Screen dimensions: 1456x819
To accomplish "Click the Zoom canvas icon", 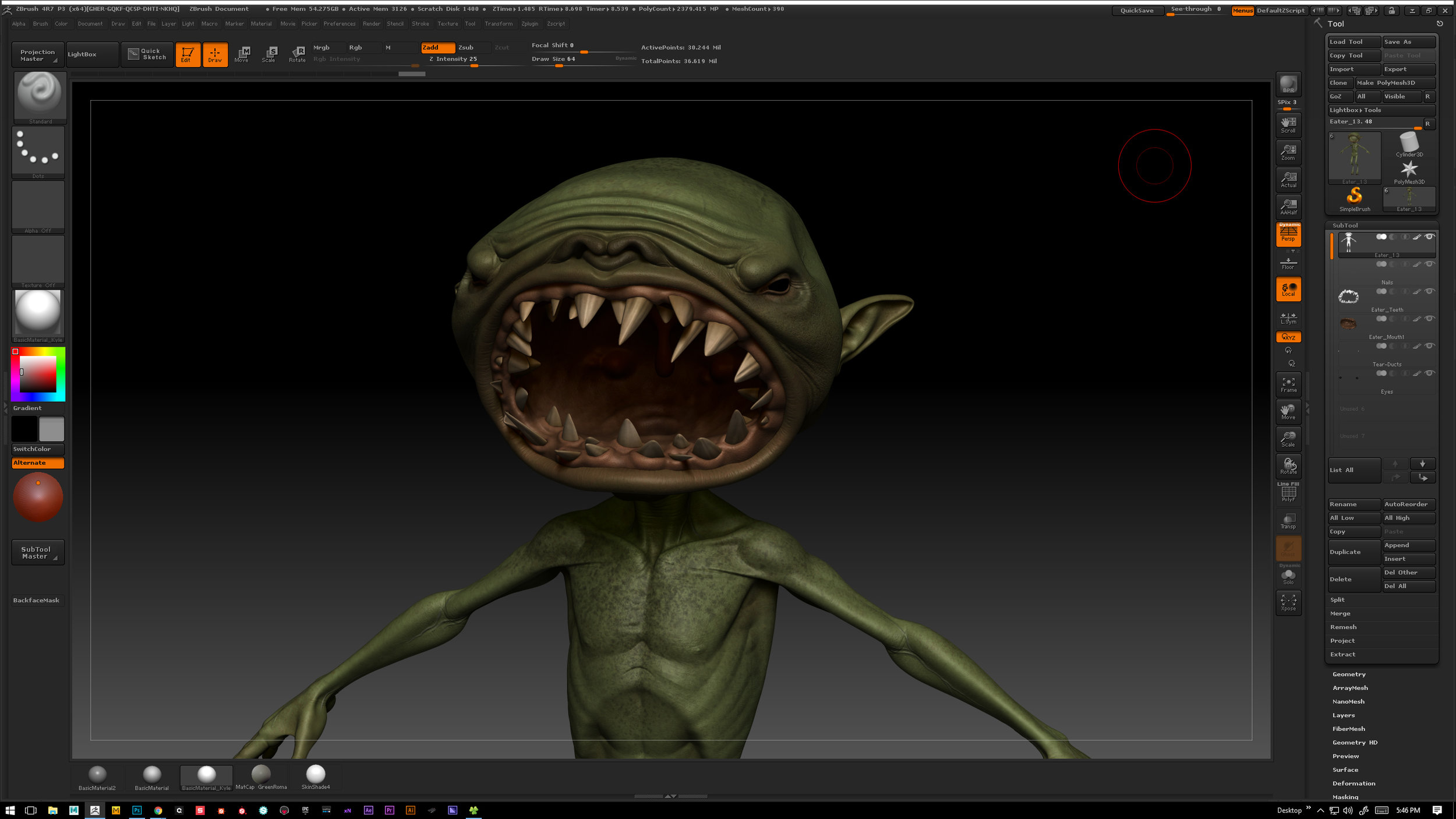I will coord(1288,152).
